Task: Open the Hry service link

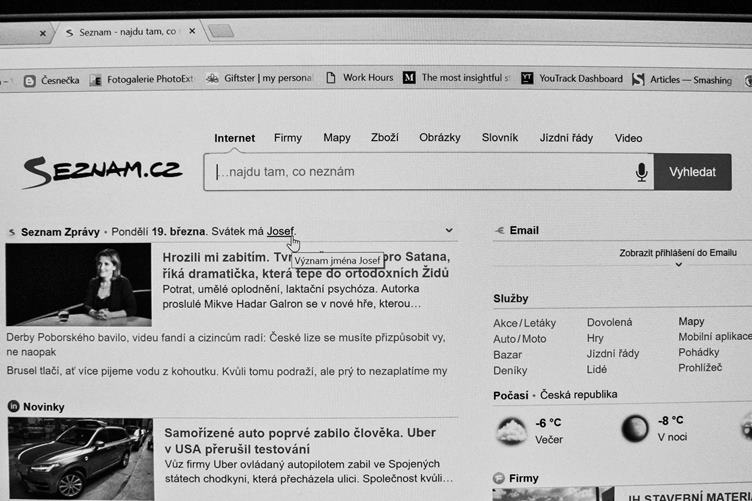Action: click(595, 338)
